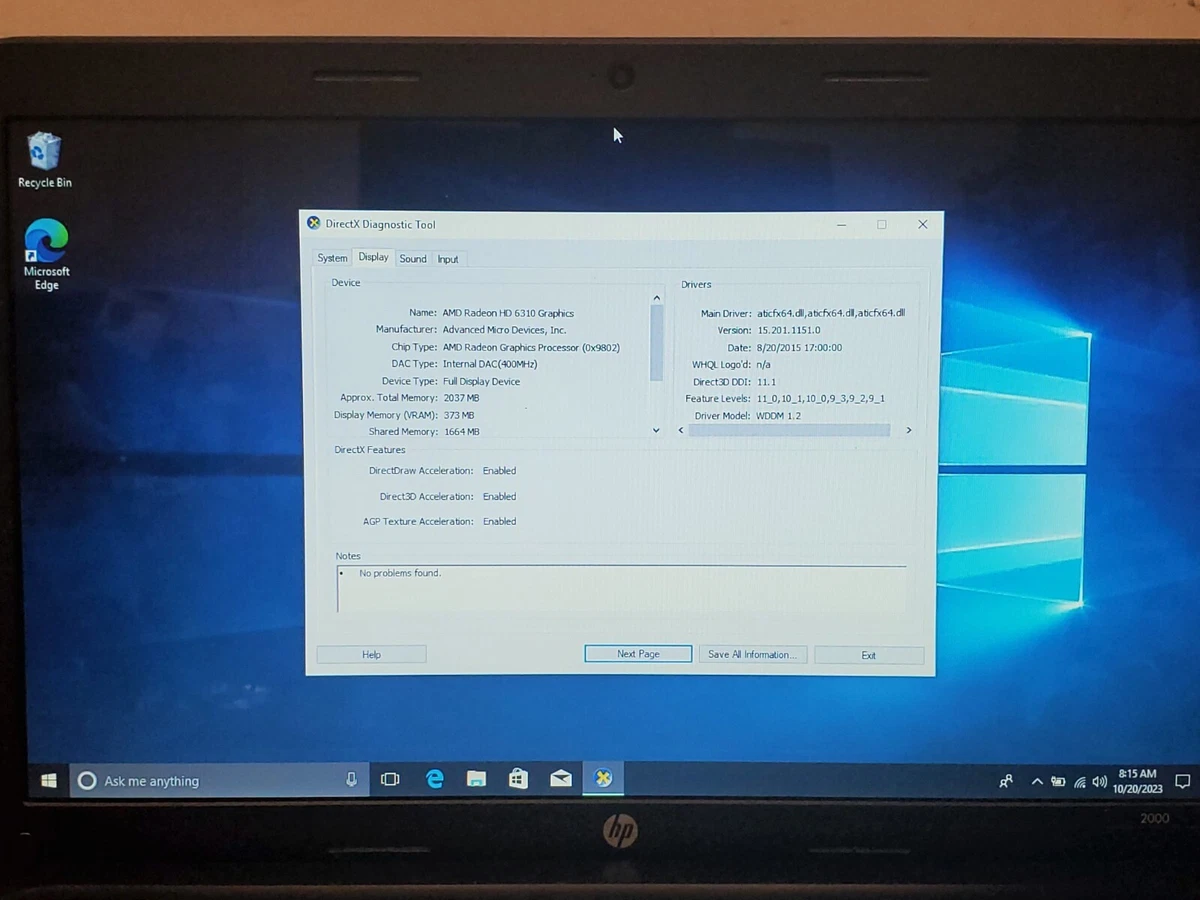The image size is (1200, 900).
Task: Click the Help button
Action: tap(371, 654)
